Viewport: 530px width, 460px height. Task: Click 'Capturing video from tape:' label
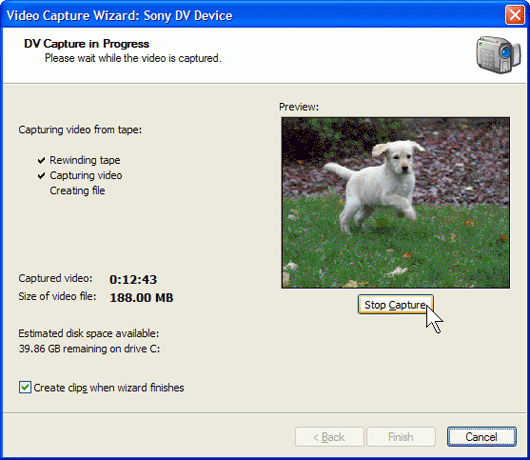pyautogui.click(x=80, y=130)
